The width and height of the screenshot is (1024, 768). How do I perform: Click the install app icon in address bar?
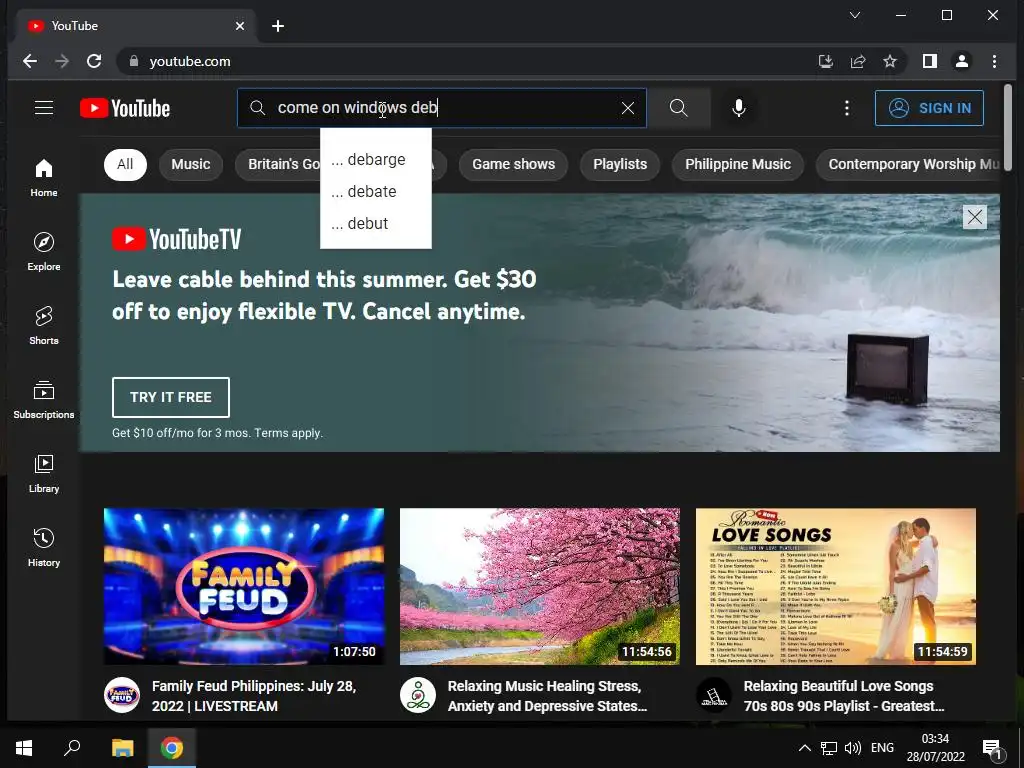[x=825, y=61]
